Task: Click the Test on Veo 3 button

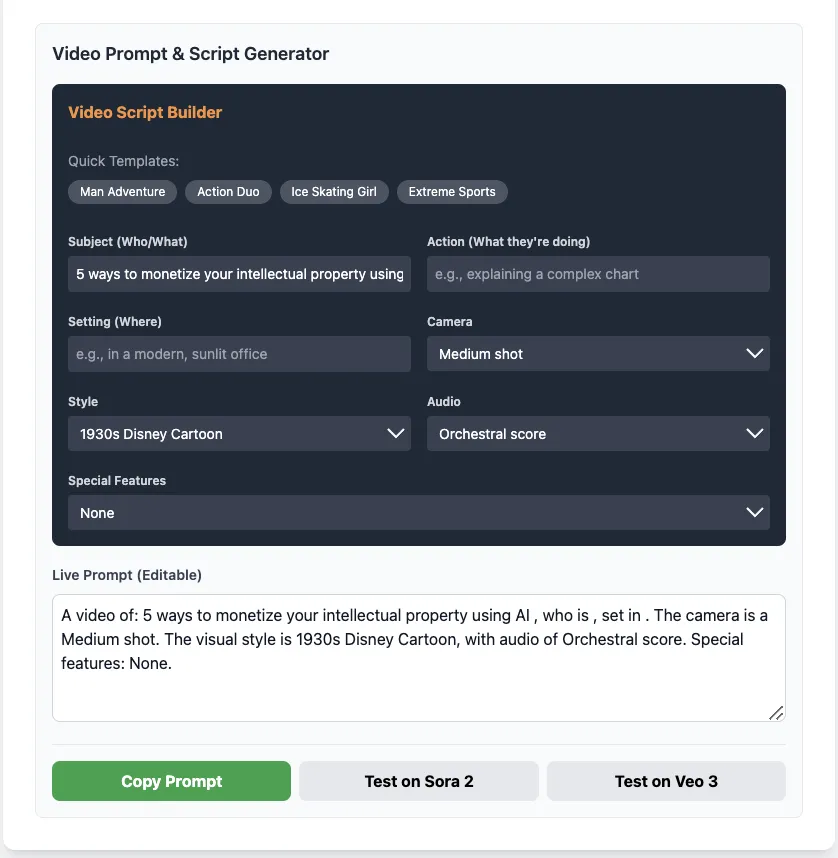Action: (x=666, y=781)
